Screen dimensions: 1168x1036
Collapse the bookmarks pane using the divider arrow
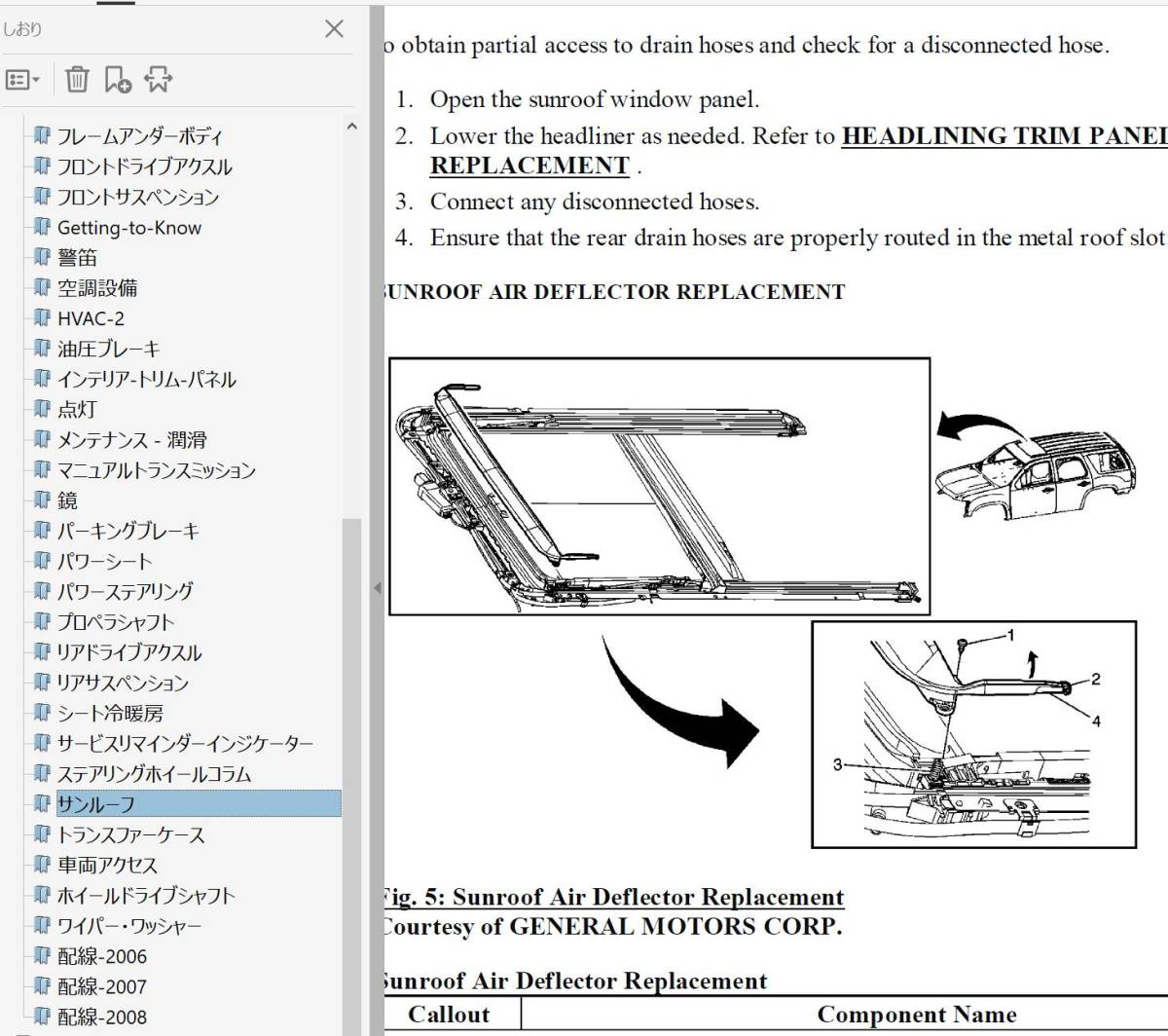[x=378, y=587]
